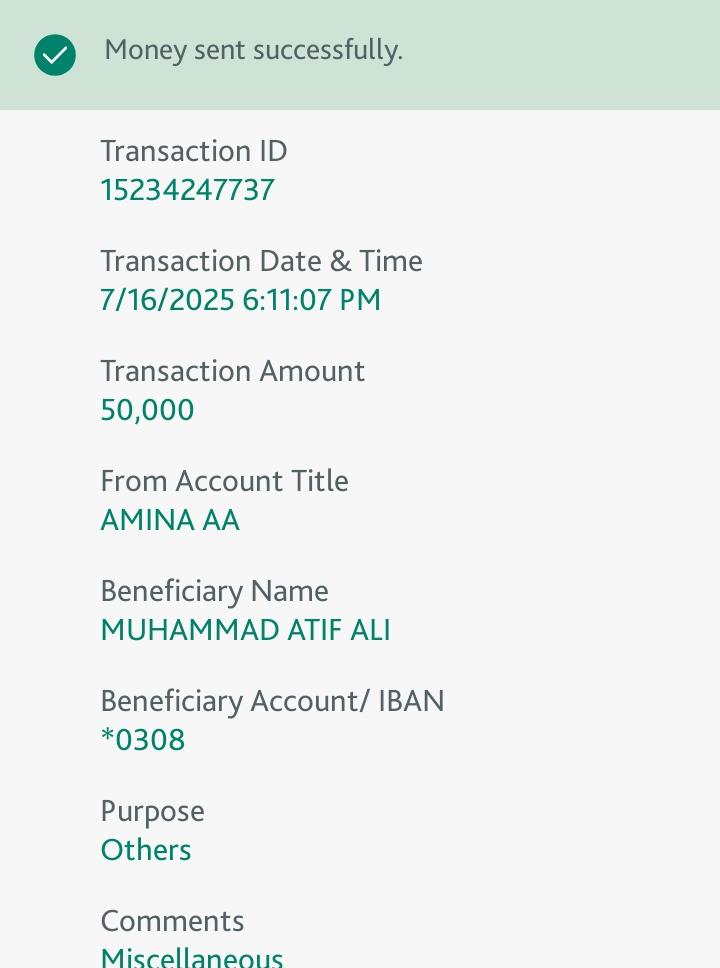Screen dimensions: 720x968
Task: Tap the Transaction Date & Time label
Action: pyautogui.click(x=261, y=261)
